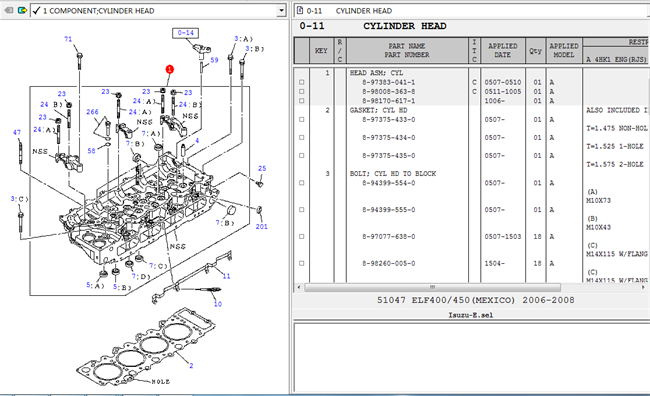Click the right arrow of the horizontal scrollbar
Screen dimensions: 650x396
[x=644, y=287]
